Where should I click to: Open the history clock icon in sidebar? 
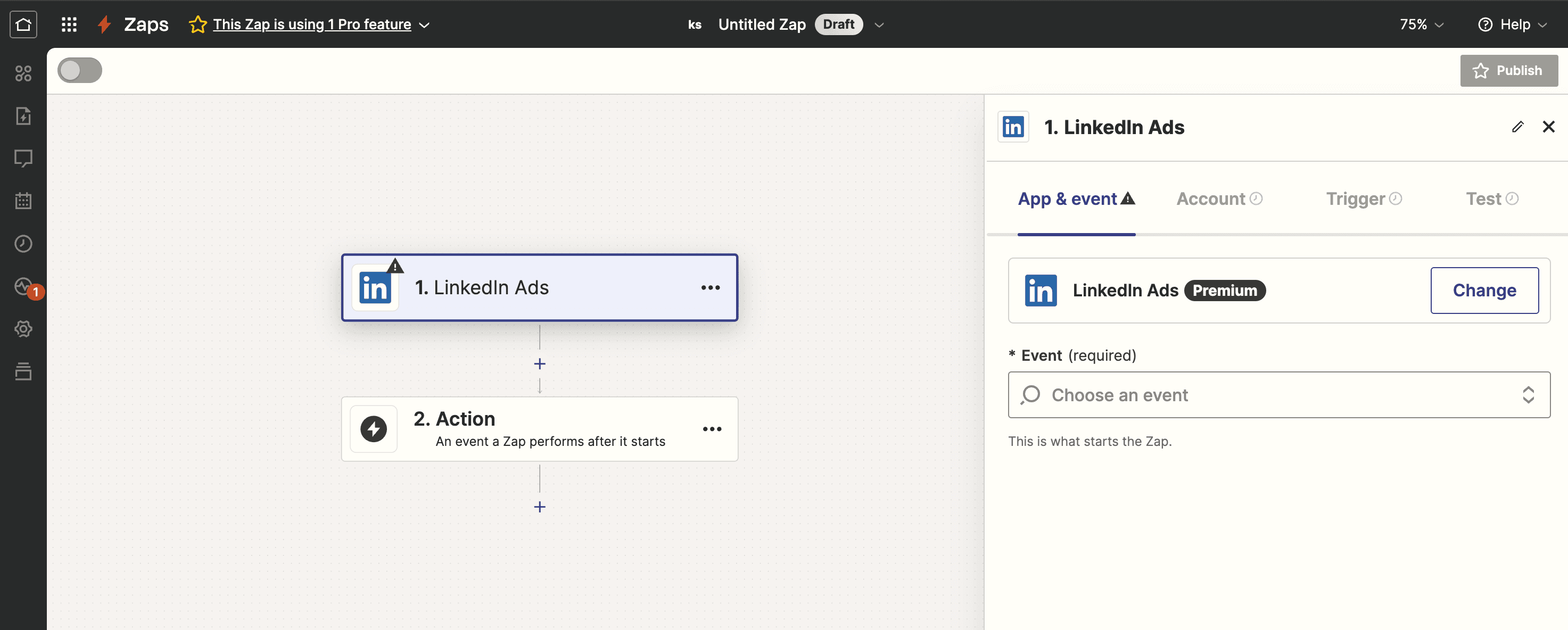[x=23, y=244]
